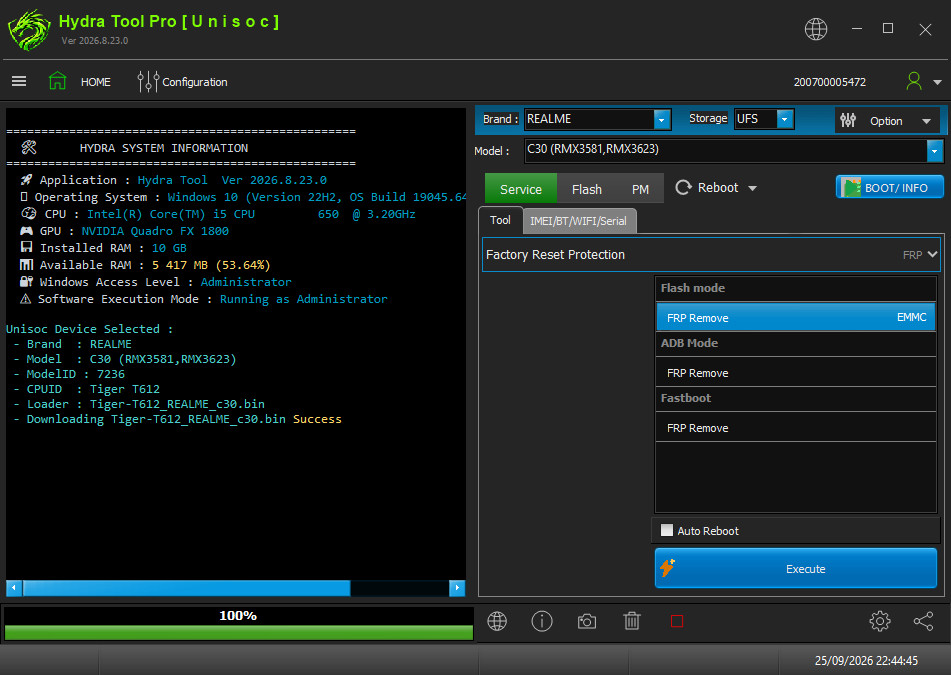Click the green user account icon
This screenshot has height=675, width=951.
913,81
